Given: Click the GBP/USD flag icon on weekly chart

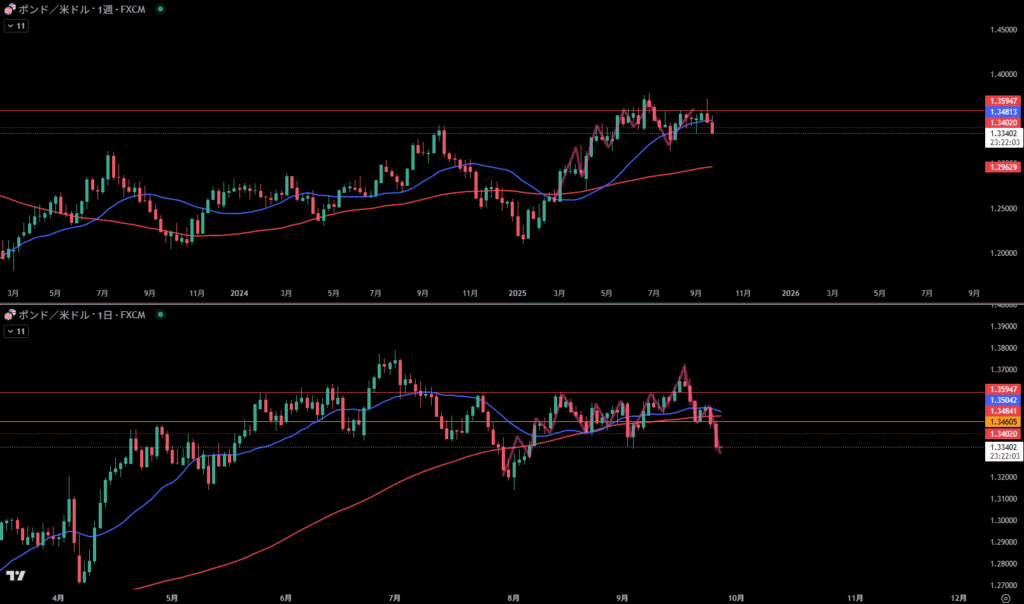Looking at the screenshot, I should tap(10, 9).
